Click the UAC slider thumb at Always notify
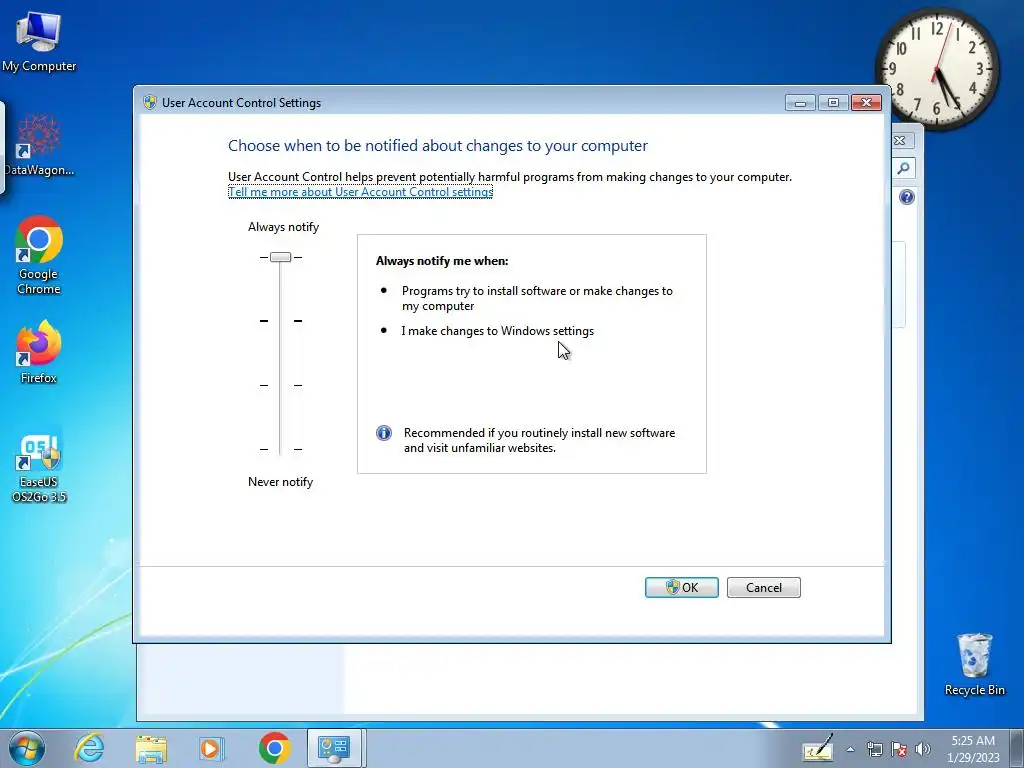 point(280,257)
